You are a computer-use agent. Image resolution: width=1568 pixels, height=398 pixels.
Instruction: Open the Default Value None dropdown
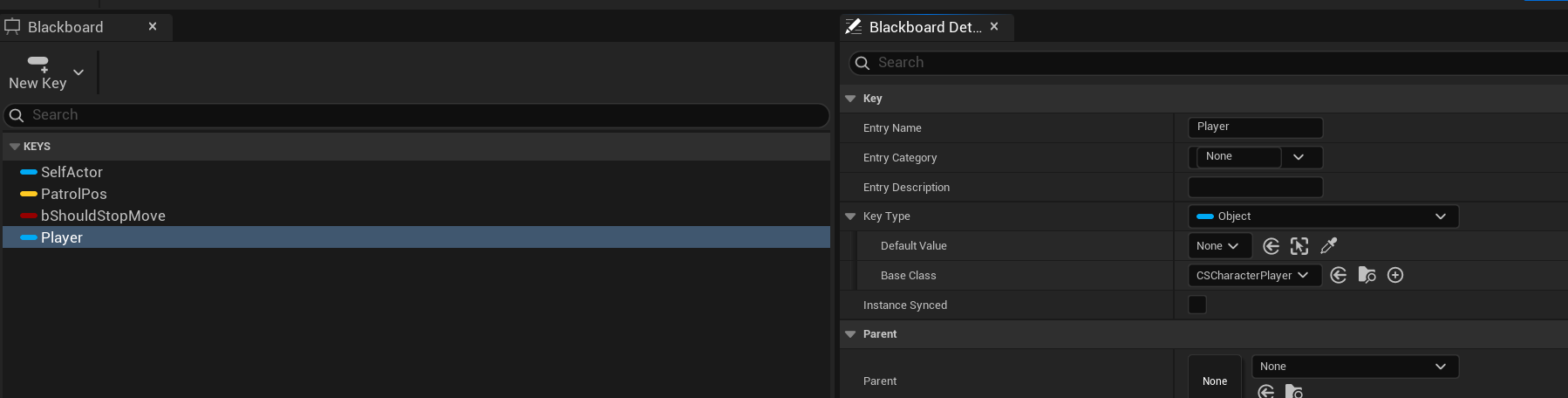point(1219,246)
